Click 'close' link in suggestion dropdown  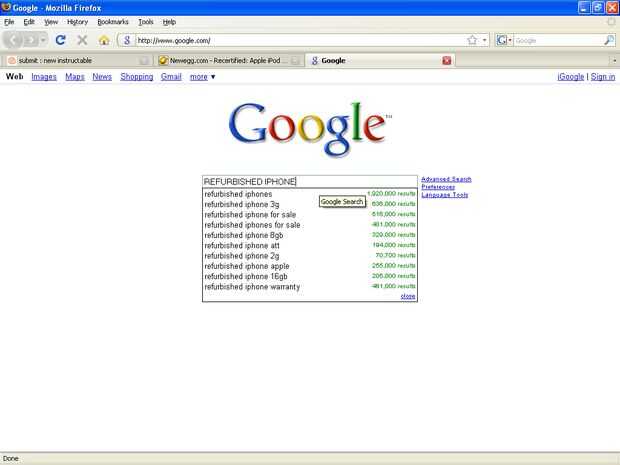pos(408,296)
